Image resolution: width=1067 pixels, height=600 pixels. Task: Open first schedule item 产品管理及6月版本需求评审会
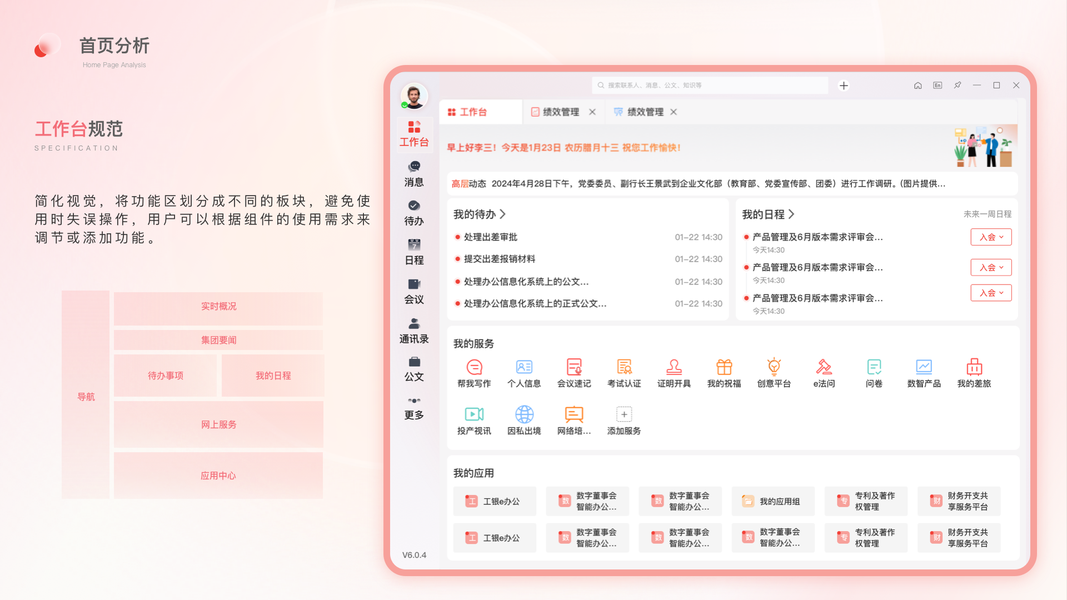(x=817, y=237)
